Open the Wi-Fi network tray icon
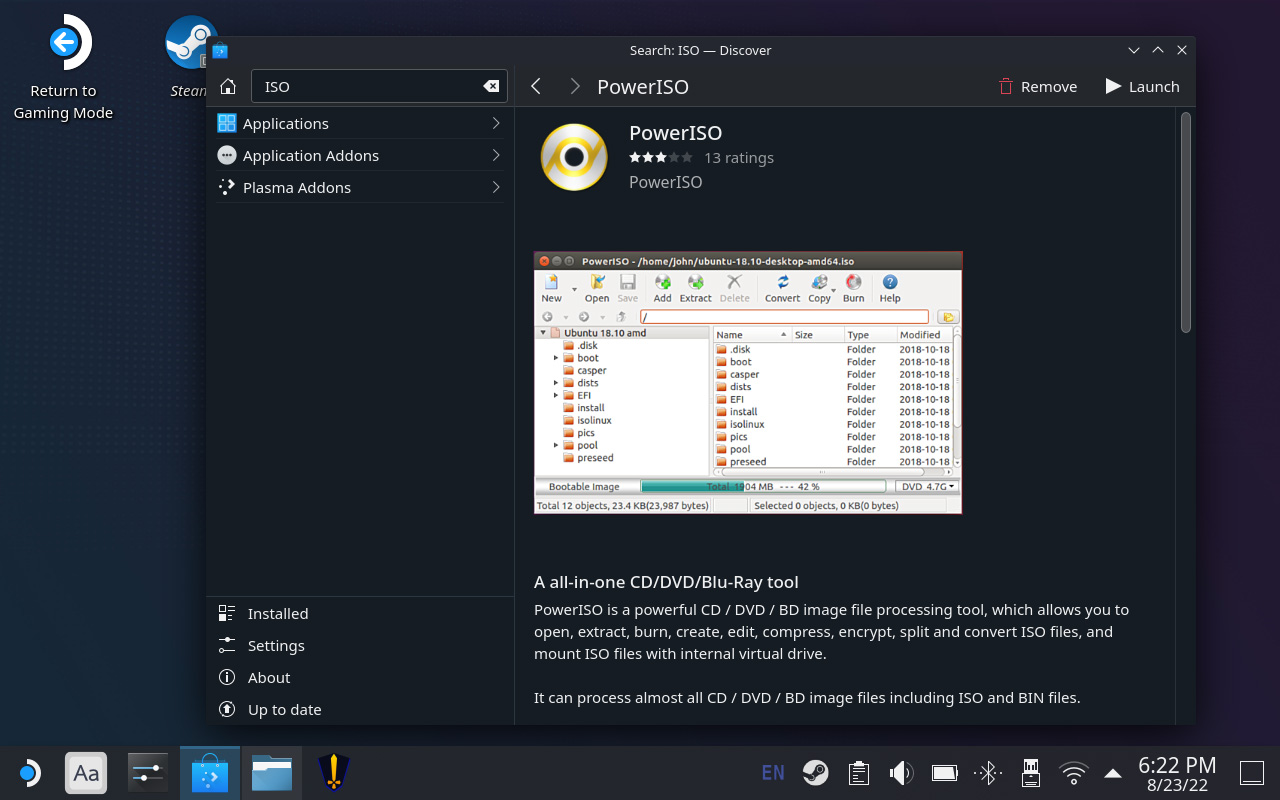Image resolution: width=1280 pixels, height=800 pixels. click(x=1074, y=772)
